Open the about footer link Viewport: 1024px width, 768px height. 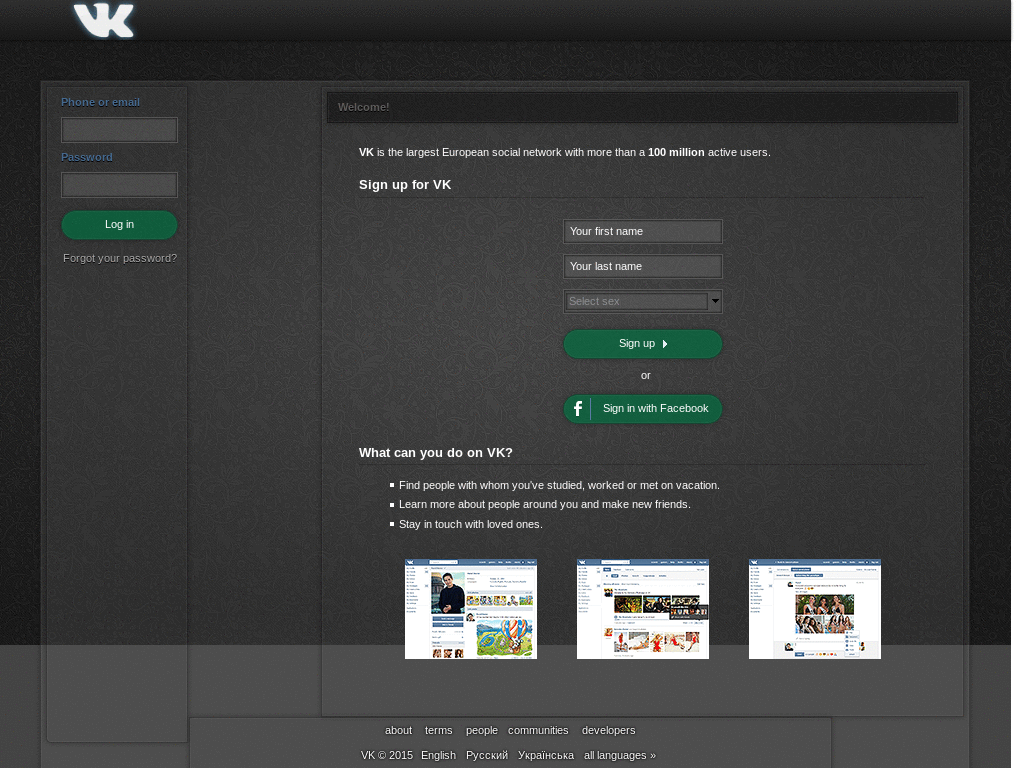point(398,731)
